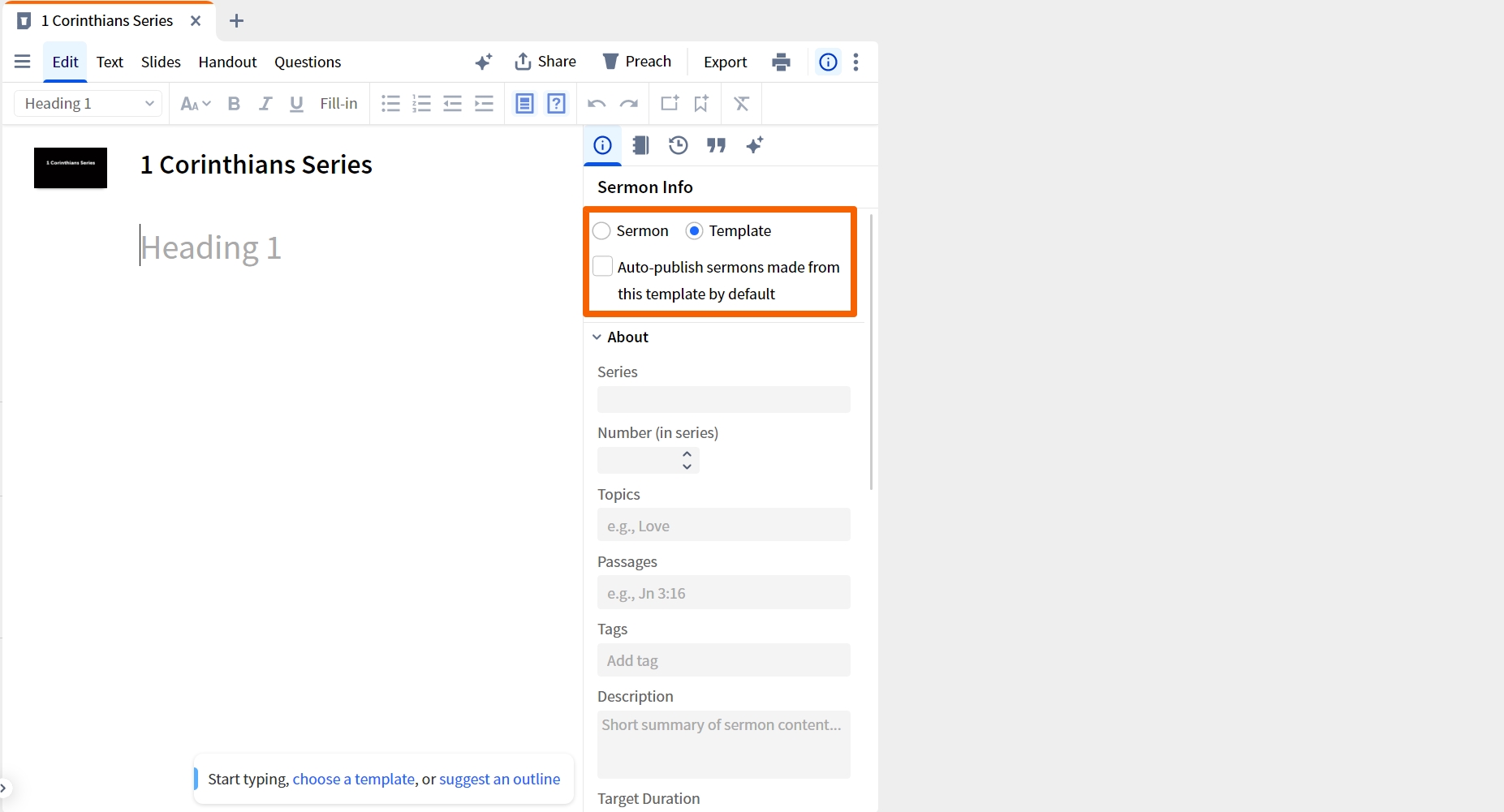
Task: Switch to the Slides tab
Action: (x=161, y=62)
